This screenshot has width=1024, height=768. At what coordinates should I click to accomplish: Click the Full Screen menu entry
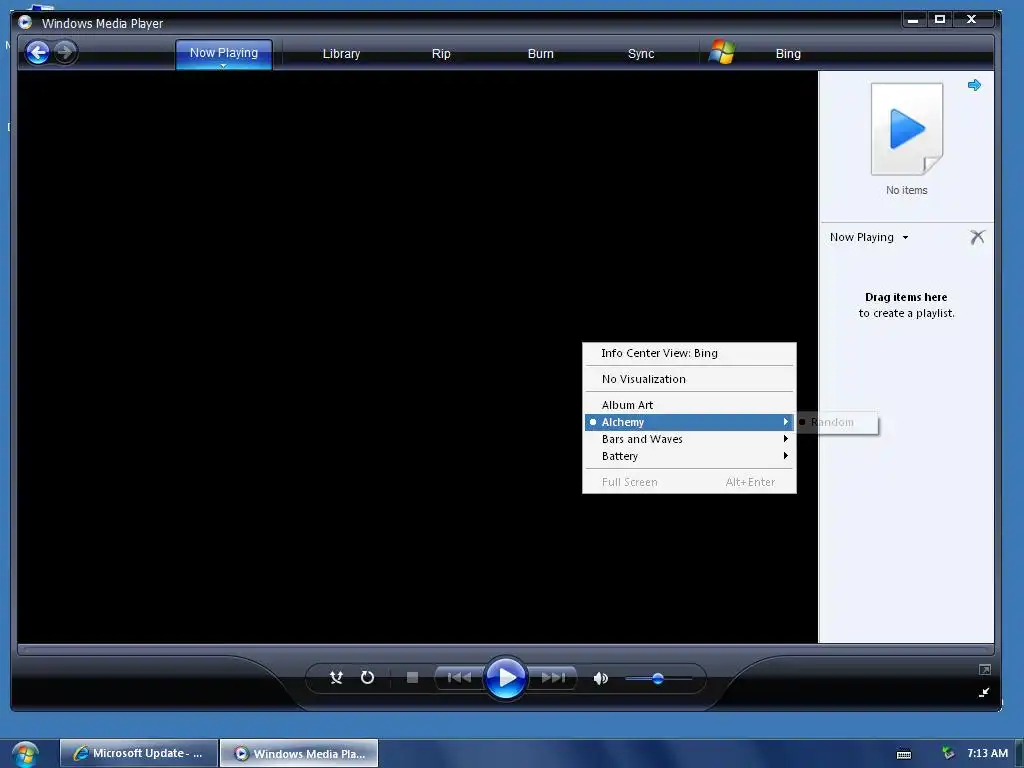[x=689, y=483]
